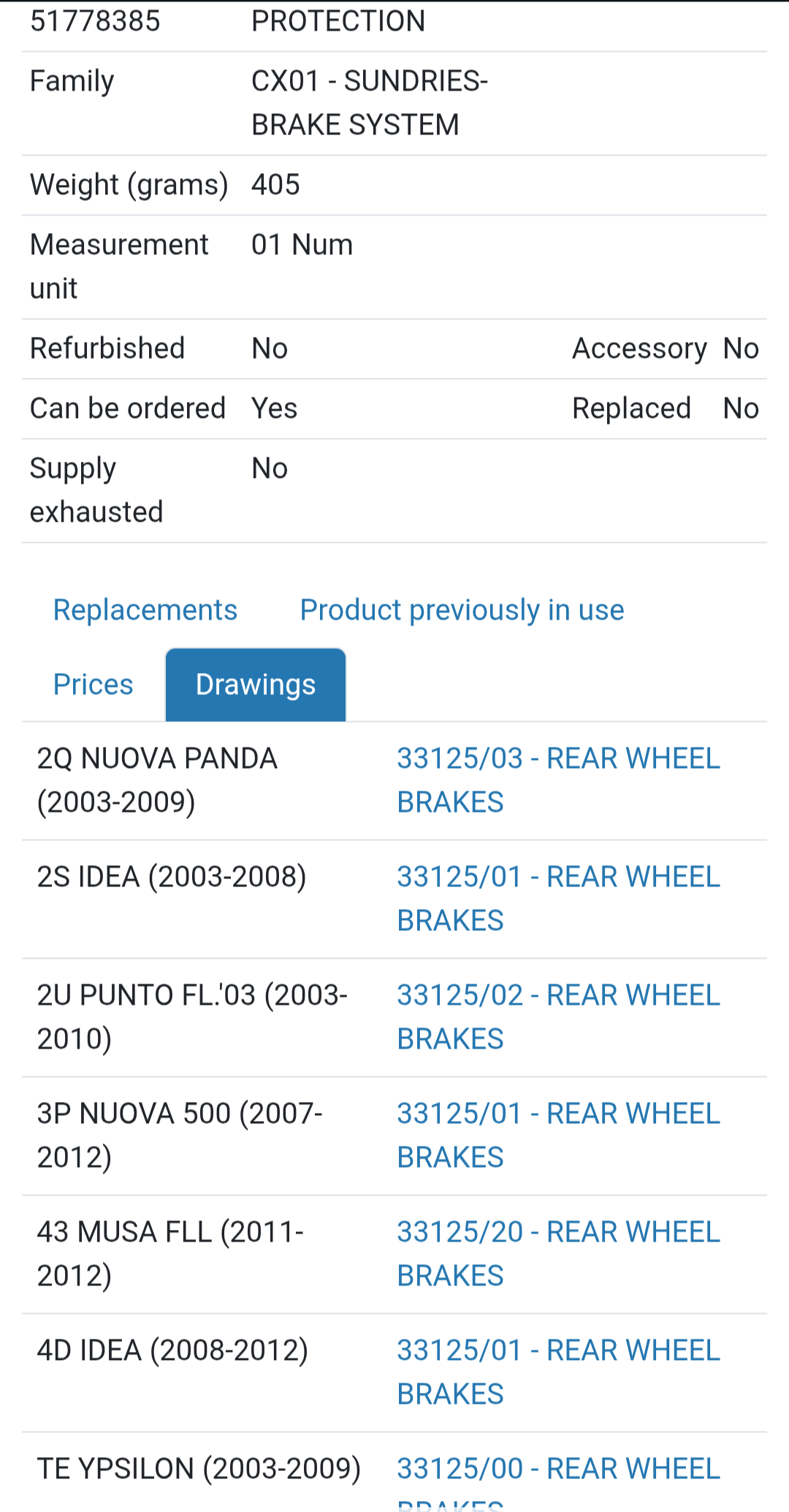Image resolution: width=789 pixels, height=1512 pixels.
Task: Click the 43 MUSA FLL model cell
Action: 170,1253
